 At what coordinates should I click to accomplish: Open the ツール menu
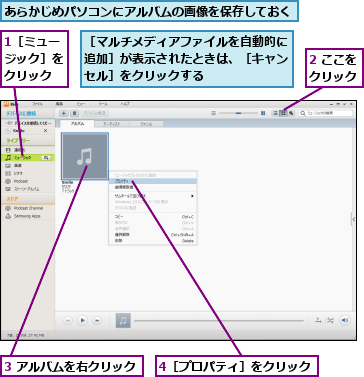[103, 104]
